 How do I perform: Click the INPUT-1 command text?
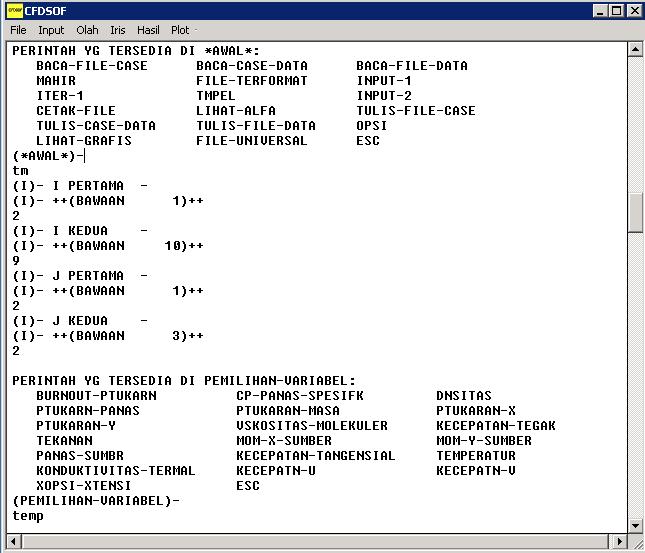[x=384, y=81]
